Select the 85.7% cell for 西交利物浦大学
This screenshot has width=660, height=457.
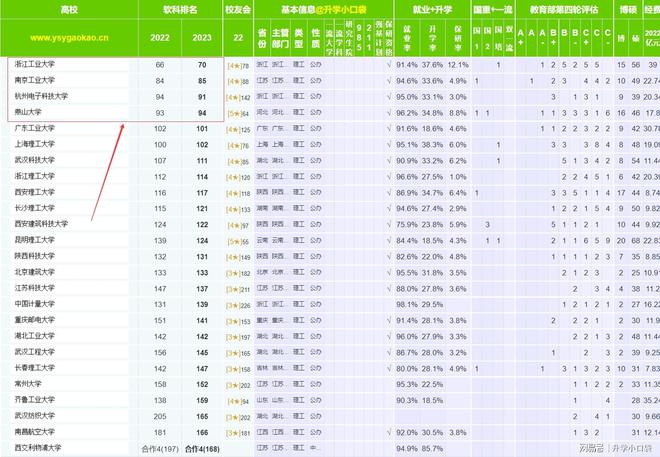[432, 449]
